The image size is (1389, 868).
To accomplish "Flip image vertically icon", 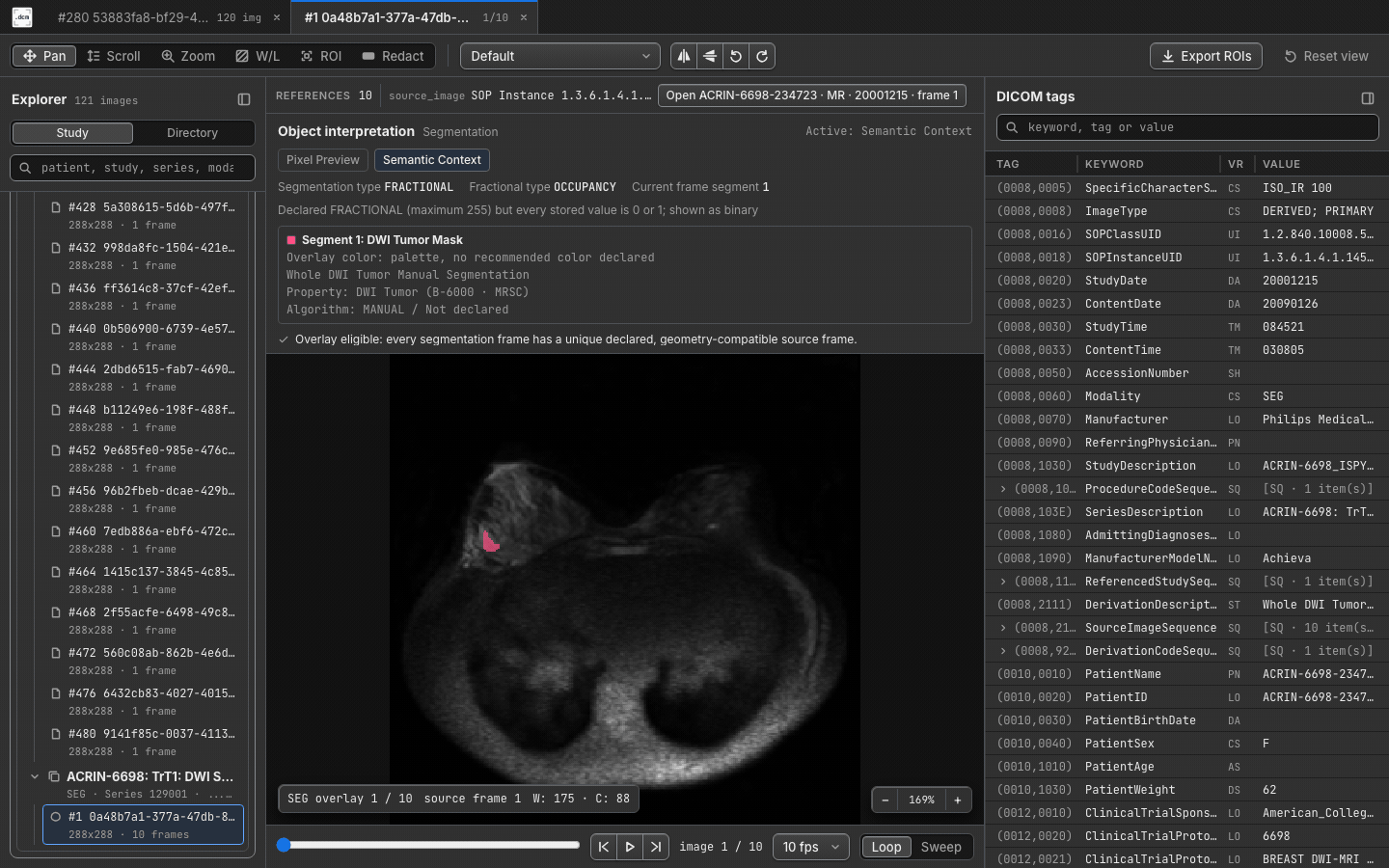I will (x=710, y=56).
